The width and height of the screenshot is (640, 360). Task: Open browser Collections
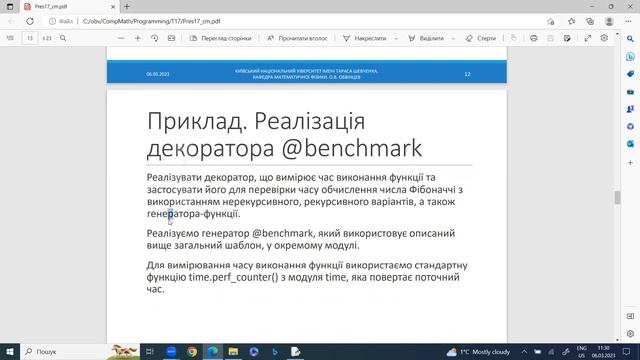click(x=590, y=21)
